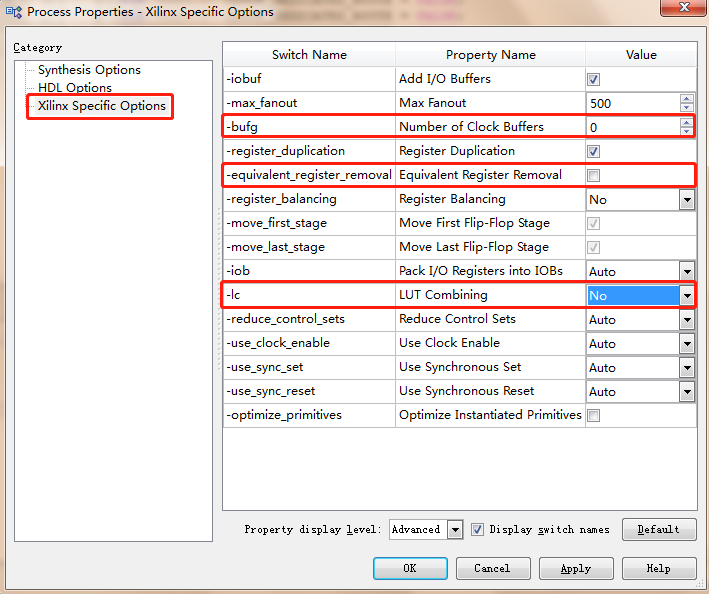Increase Number of Clock Buffers value
This screenshot has height=594, width=709.
pyautogui.click(x=686, y=123)
